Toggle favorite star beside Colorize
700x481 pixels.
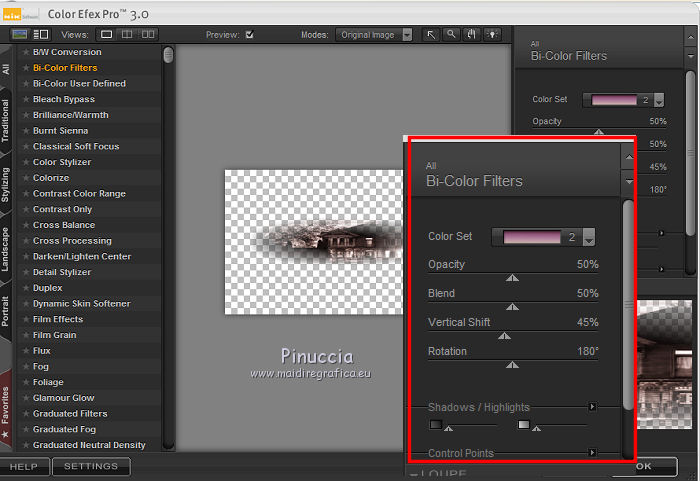pos(26,178)
